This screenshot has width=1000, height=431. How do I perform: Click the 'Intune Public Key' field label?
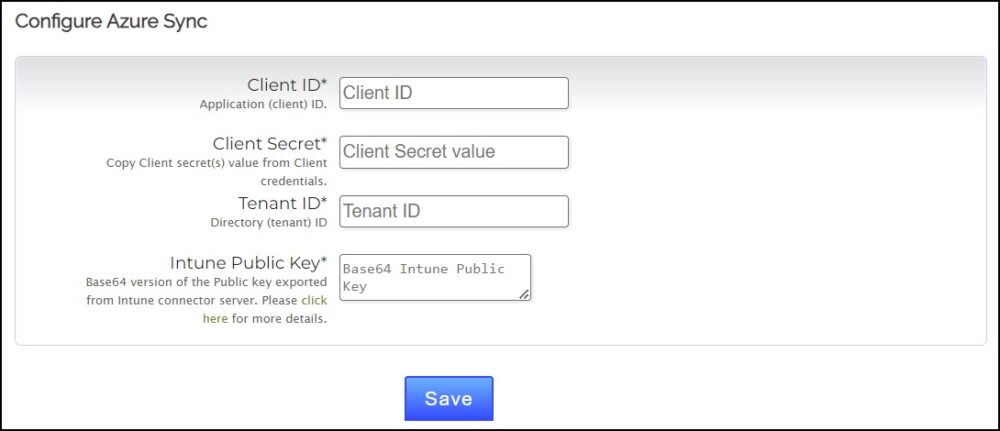(x=243, y=264)
